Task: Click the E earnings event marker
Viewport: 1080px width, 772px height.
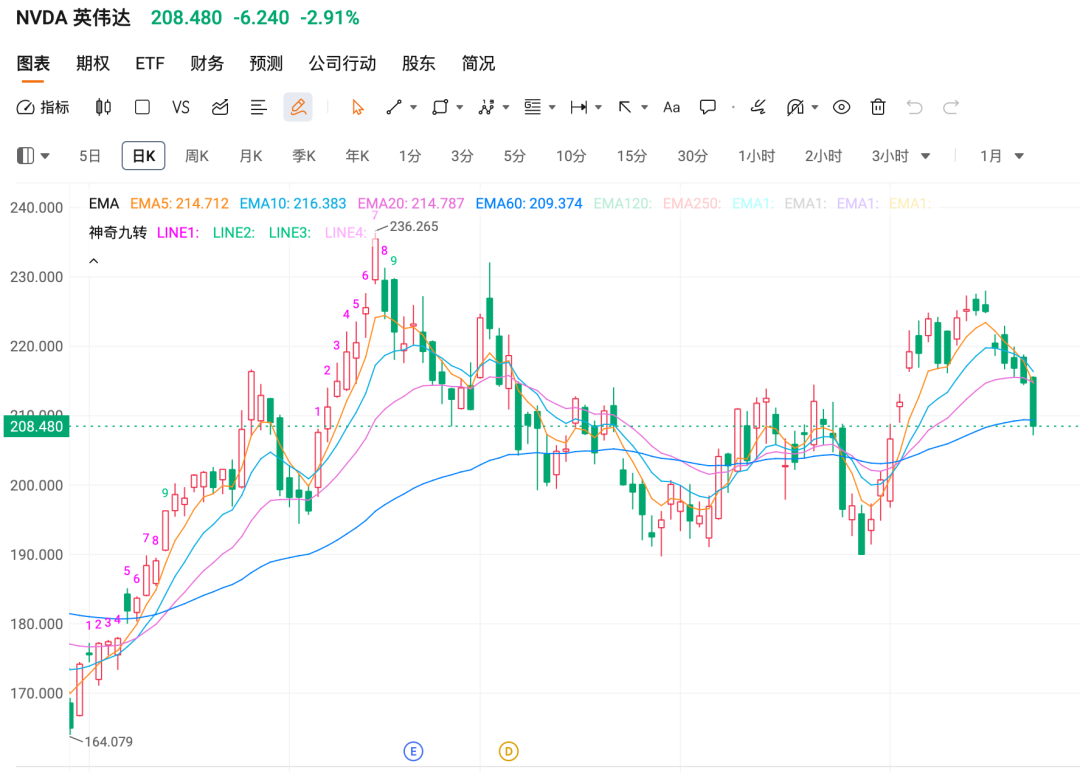Action: point(413,751)
